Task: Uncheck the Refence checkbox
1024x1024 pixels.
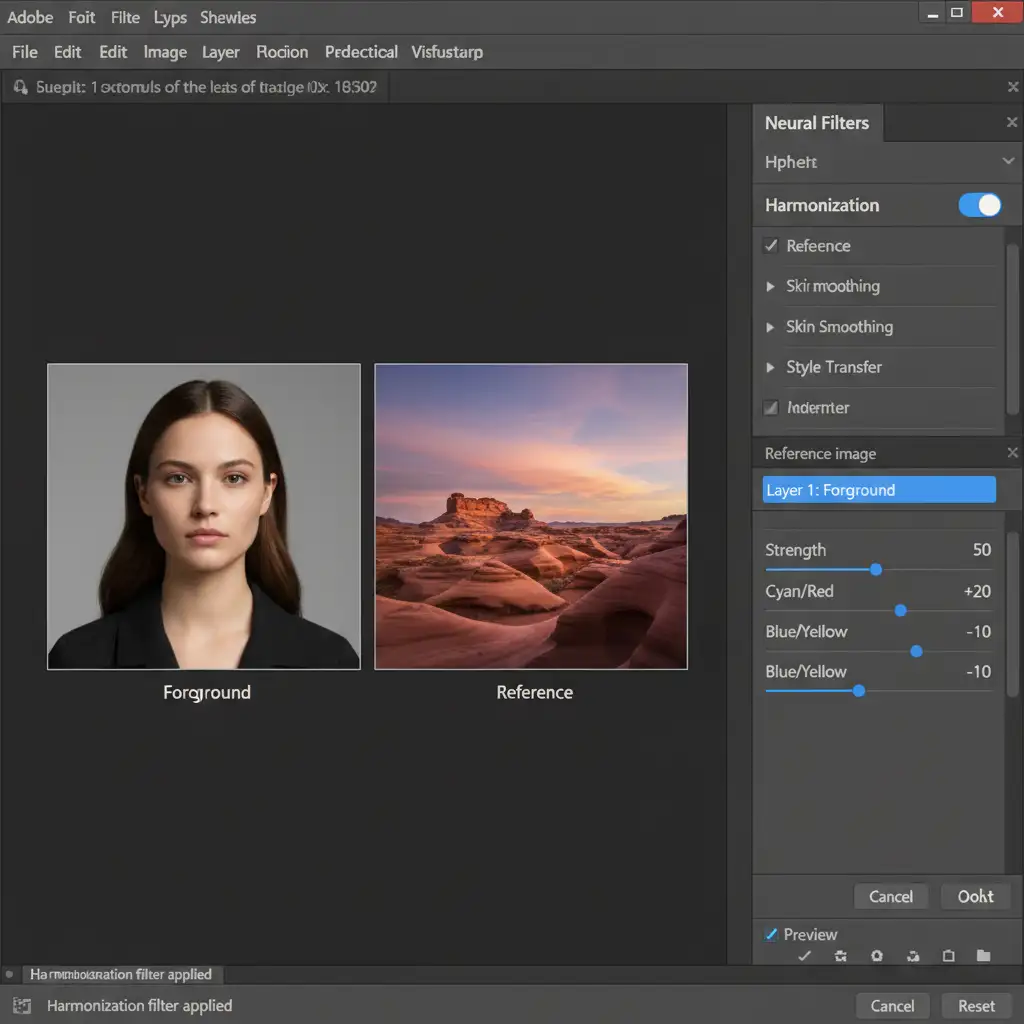Action: click(x=771, y=246)
